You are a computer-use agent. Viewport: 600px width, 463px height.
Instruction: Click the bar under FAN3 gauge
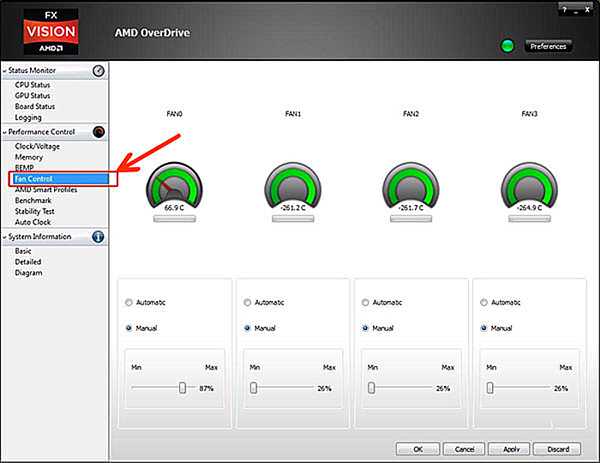tap(530, 218)
